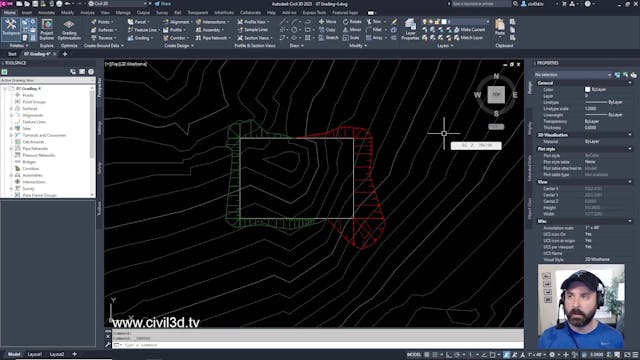Select Feature Lines in Toolspace tree
This screenshot has height=360, width=640.
click(34, 122)
